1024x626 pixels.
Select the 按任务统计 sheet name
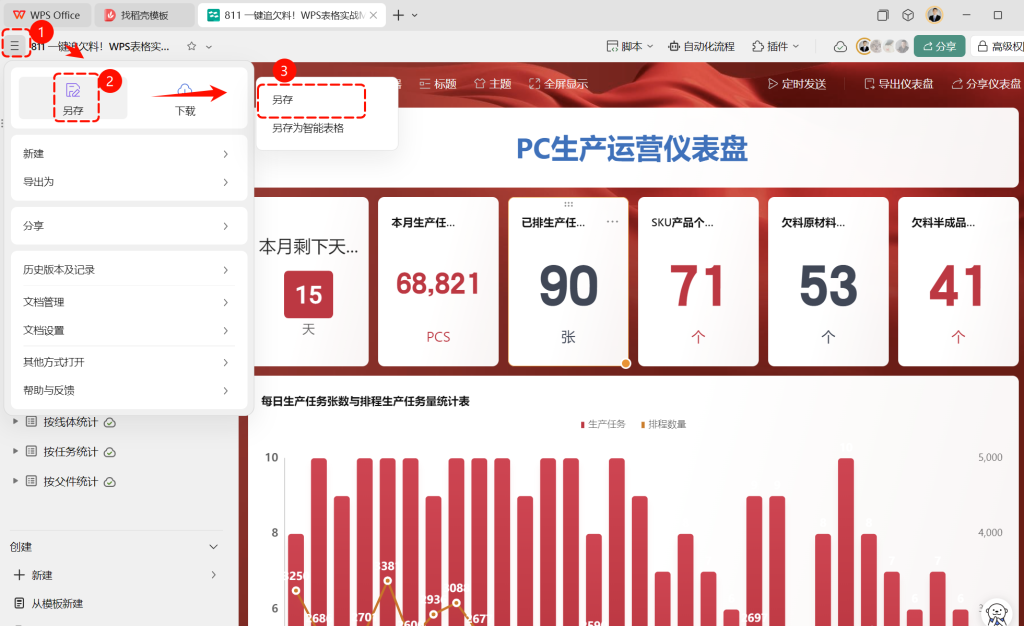[71, 452]
